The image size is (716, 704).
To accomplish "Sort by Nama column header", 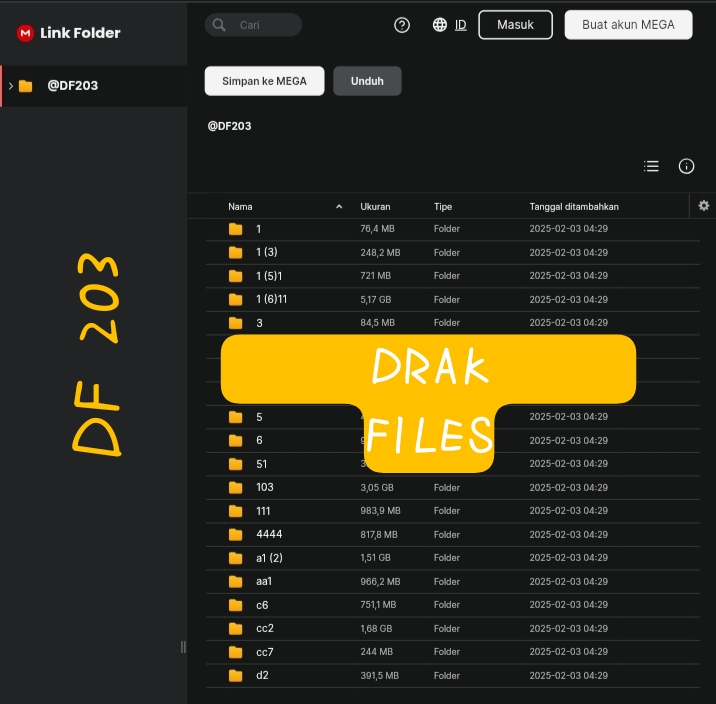I will [x=240, y=206].
